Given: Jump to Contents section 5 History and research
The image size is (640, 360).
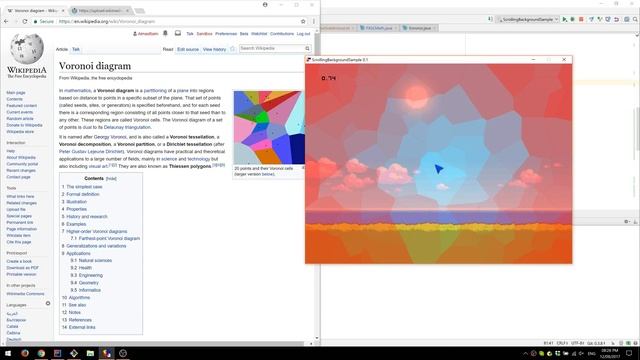Looking at the screenshot, I should 84,217.
